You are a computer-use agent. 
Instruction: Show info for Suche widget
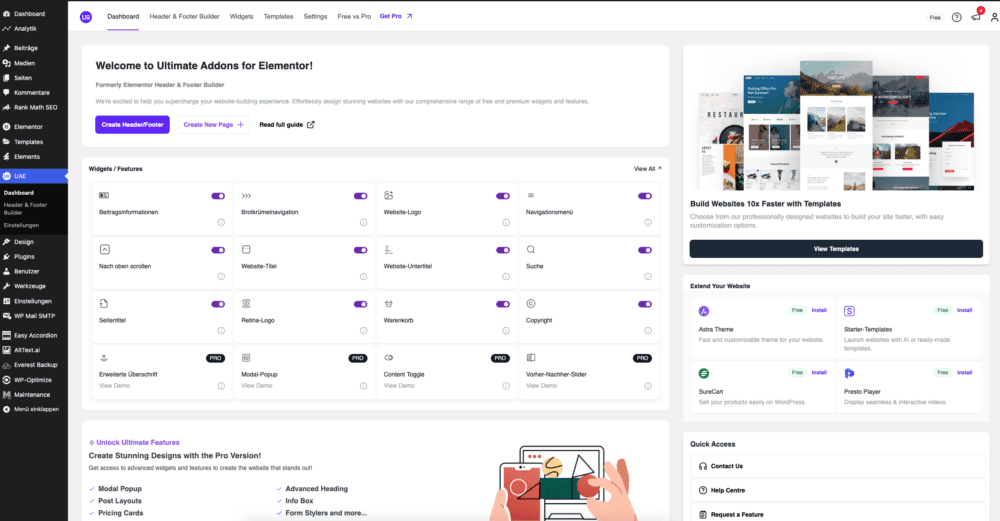point(647,277)
